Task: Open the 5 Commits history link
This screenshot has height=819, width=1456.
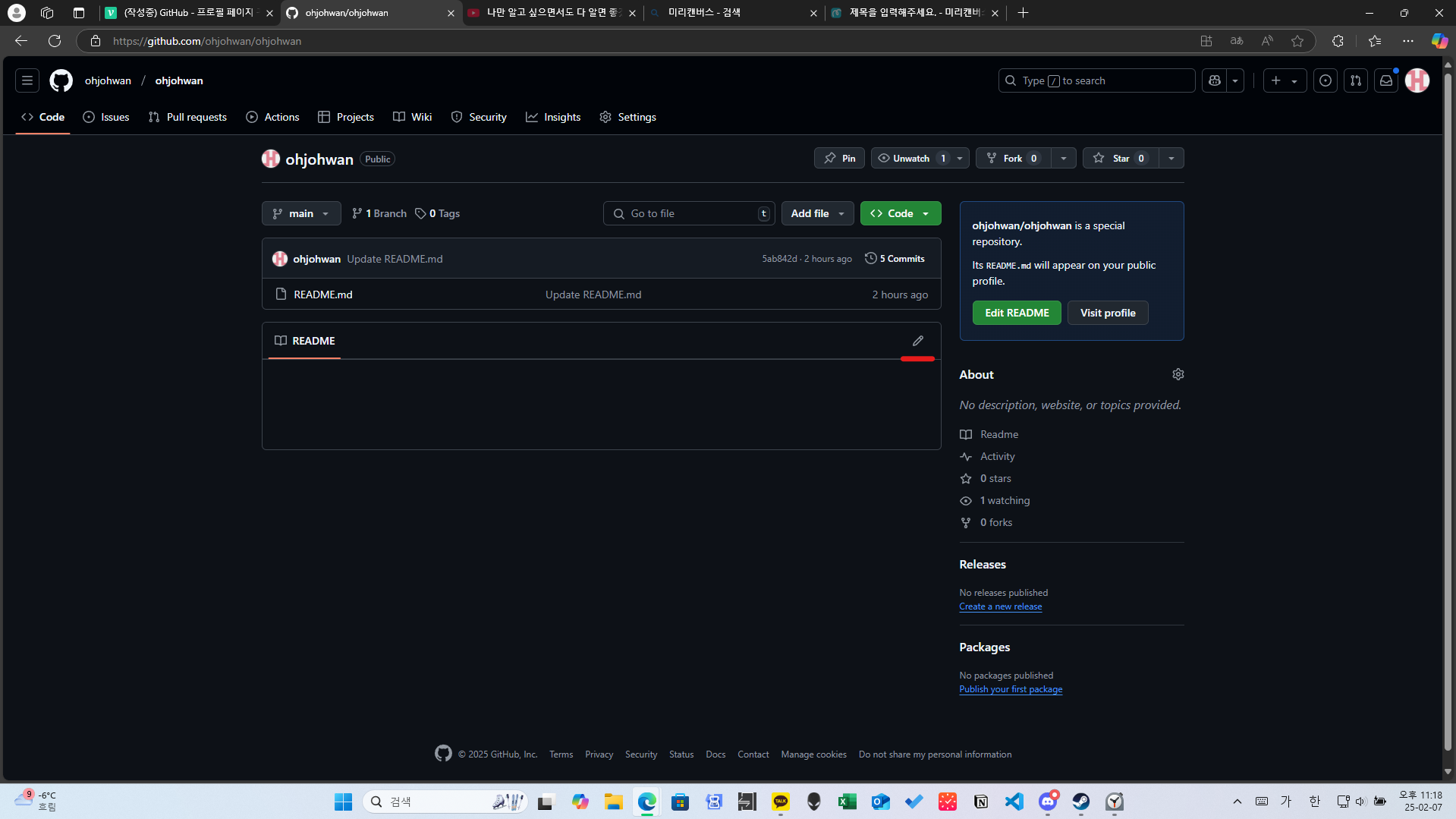Action: 895,259
